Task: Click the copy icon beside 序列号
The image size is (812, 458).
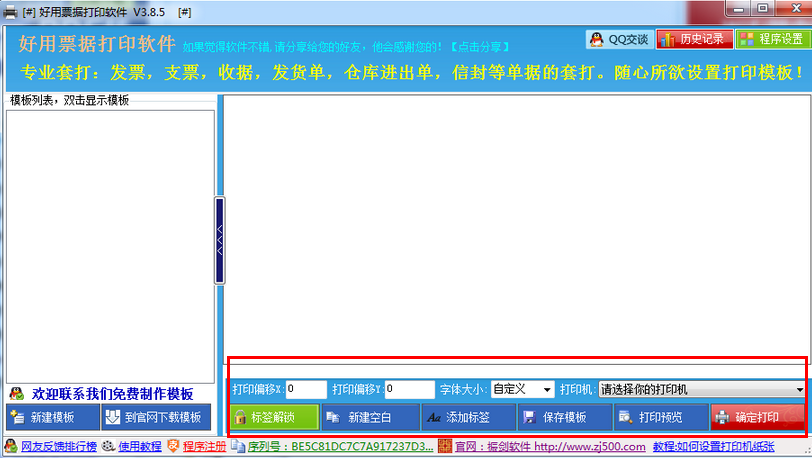Action: (238, 446)
